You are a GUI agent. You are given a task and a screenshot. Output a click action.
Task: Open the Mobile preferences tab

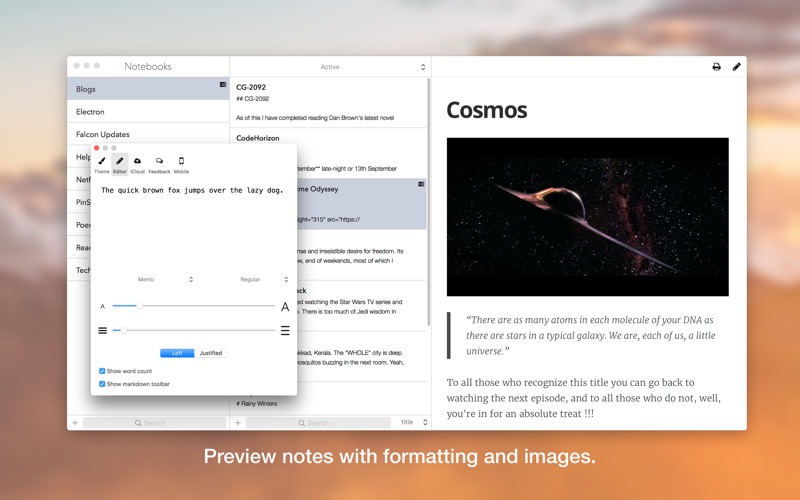pos(181,164)
